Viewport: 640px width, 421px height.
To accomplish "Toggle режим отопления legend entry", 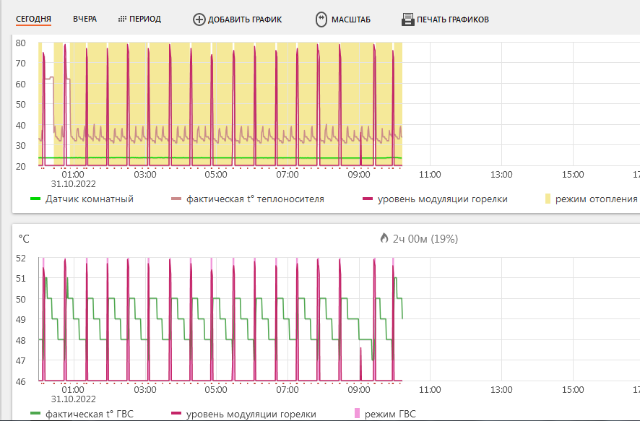I will 595,199.
